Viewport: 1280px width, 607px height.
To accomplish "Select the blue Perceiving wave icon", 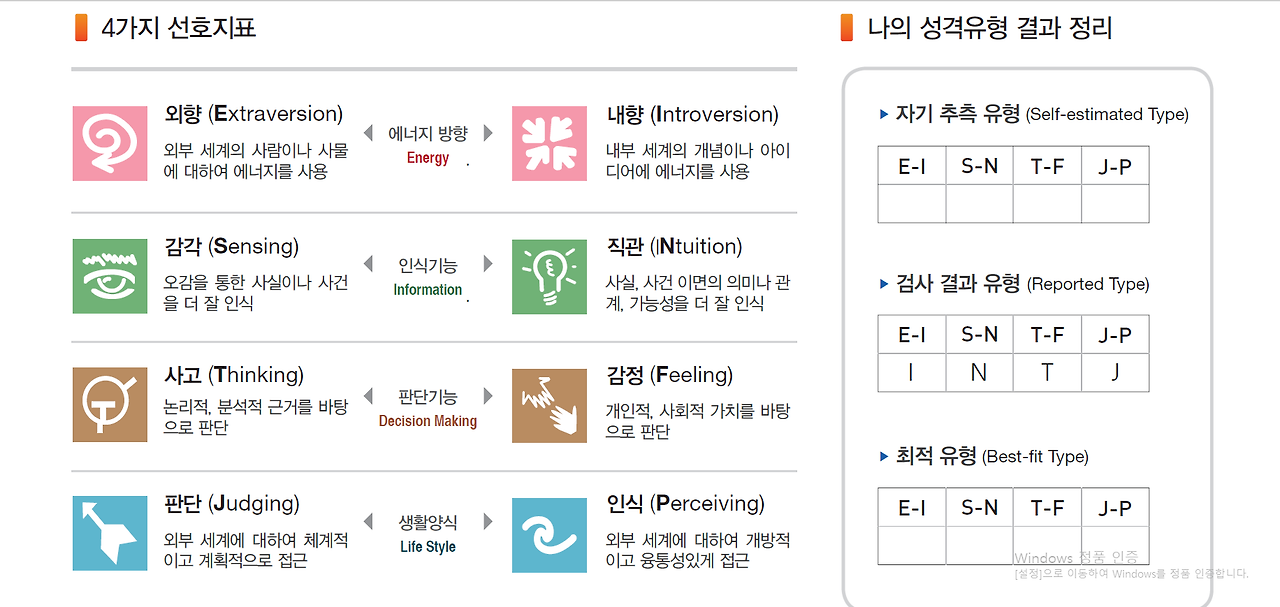I will pyautogui.click(x=549, y=534).
